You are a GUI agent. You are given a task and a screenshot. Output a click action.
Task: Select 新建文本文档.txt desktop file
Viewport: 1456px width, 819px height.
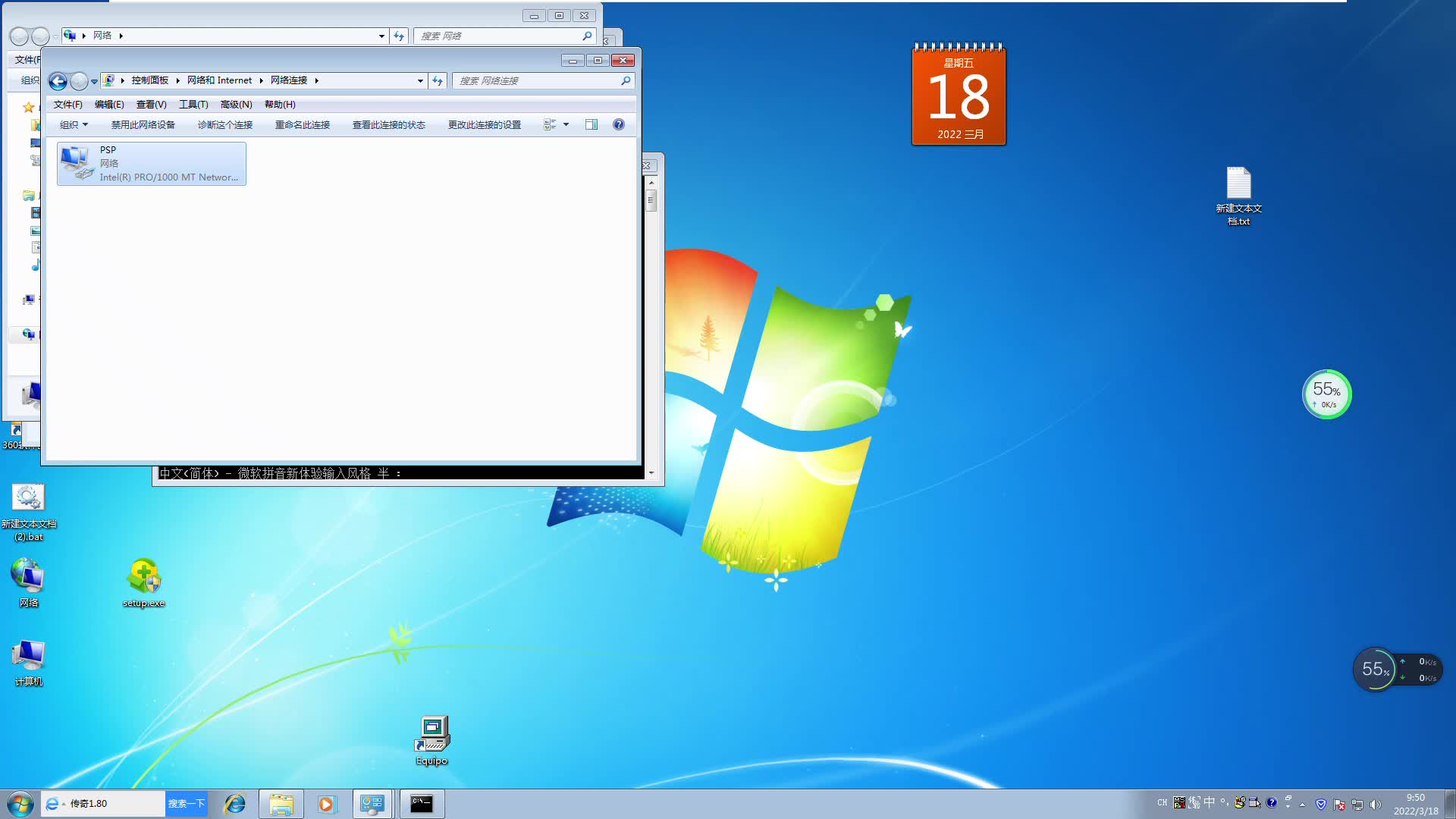(x=1238, y=196)
